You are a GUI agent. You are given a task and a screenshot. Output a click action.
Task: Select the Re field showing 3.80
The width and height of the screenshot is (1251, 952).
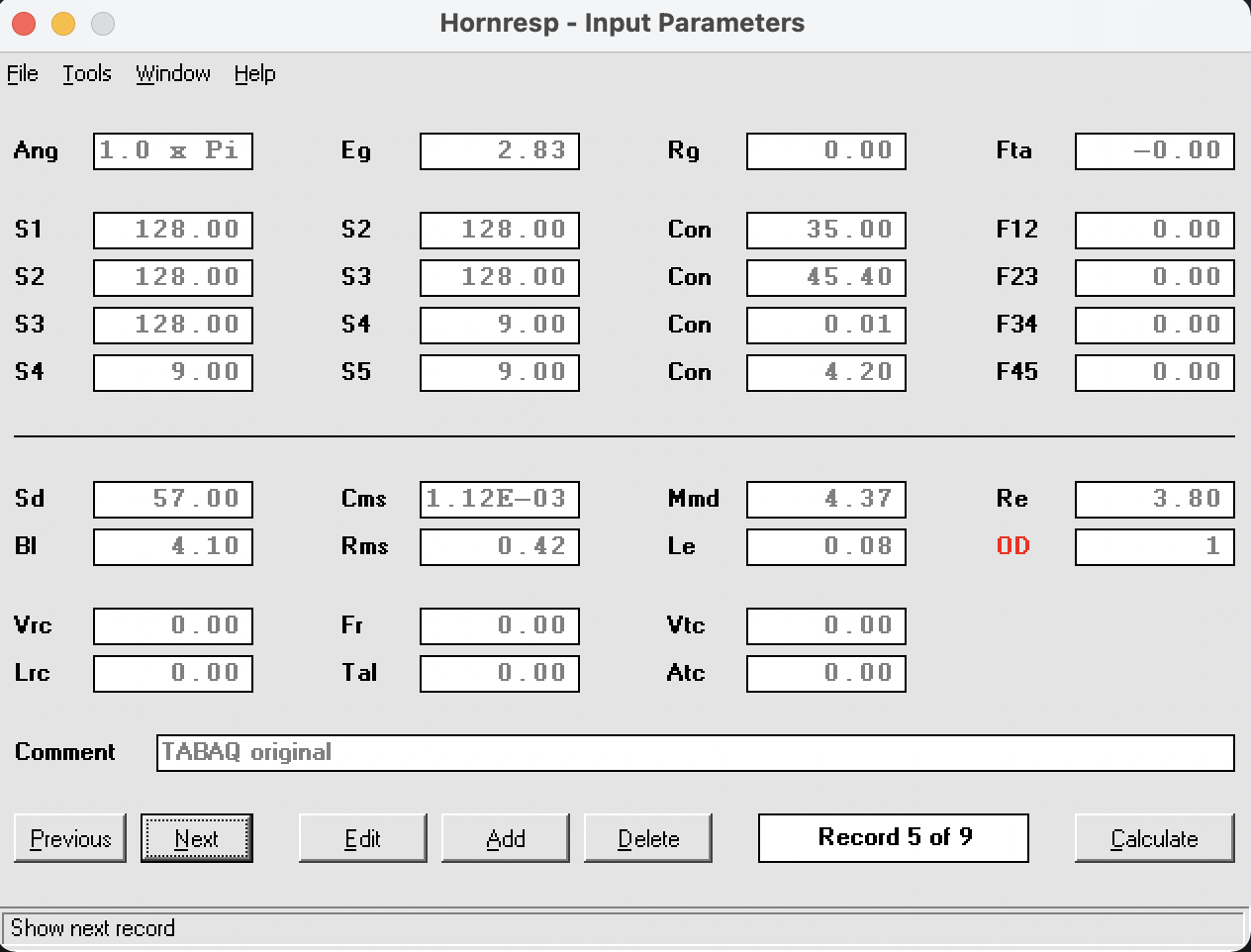(1155, 500)
